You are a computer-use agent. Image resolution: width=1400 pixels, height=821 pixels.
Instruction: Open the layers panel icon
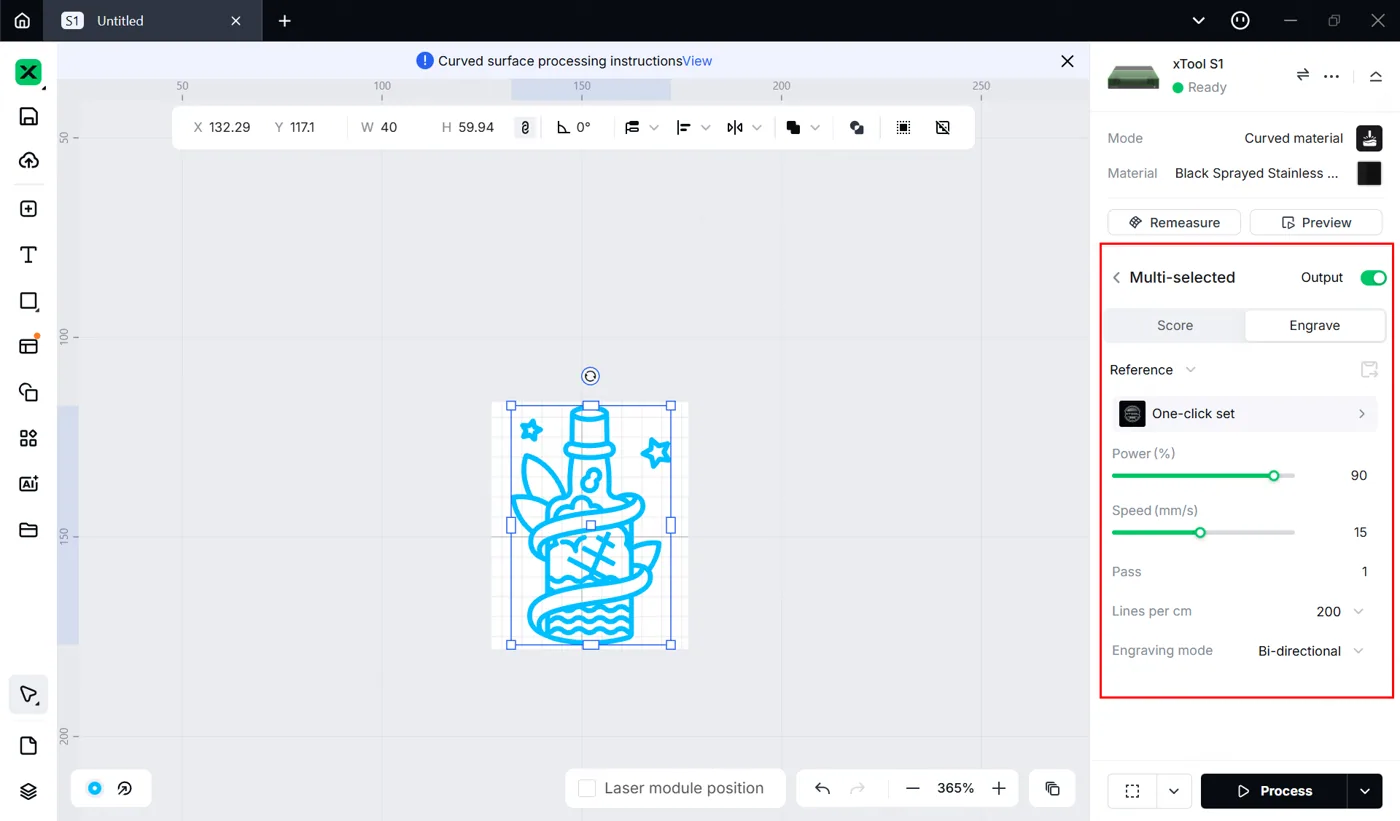(x=28, y=791)
